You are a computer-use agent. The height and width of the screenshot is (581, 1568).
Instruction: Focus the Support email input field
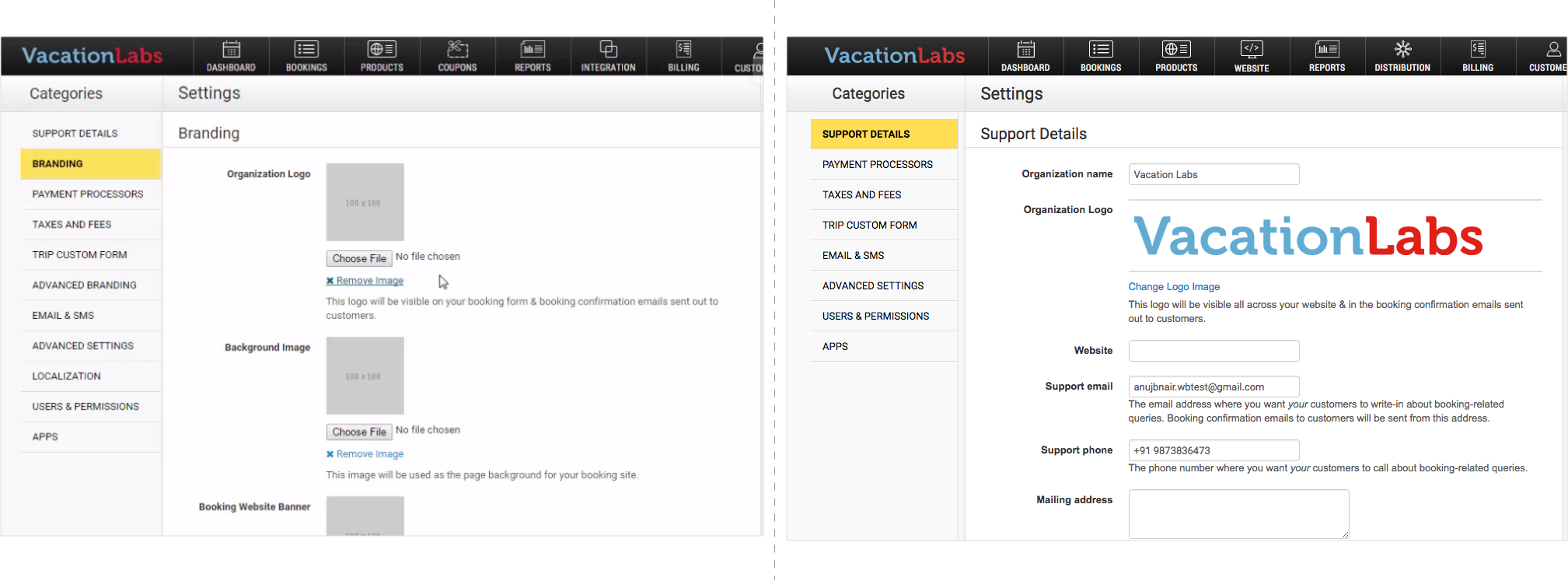1214,387
